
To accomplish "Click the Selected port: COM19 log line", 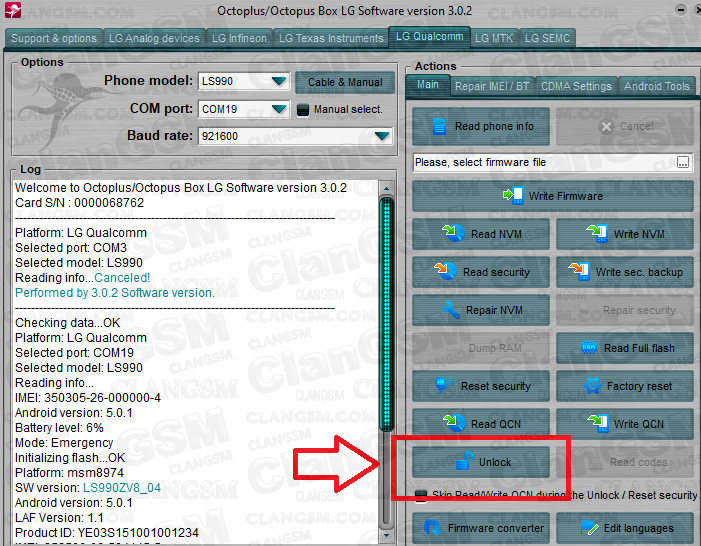I will click(x=74, y=353).
